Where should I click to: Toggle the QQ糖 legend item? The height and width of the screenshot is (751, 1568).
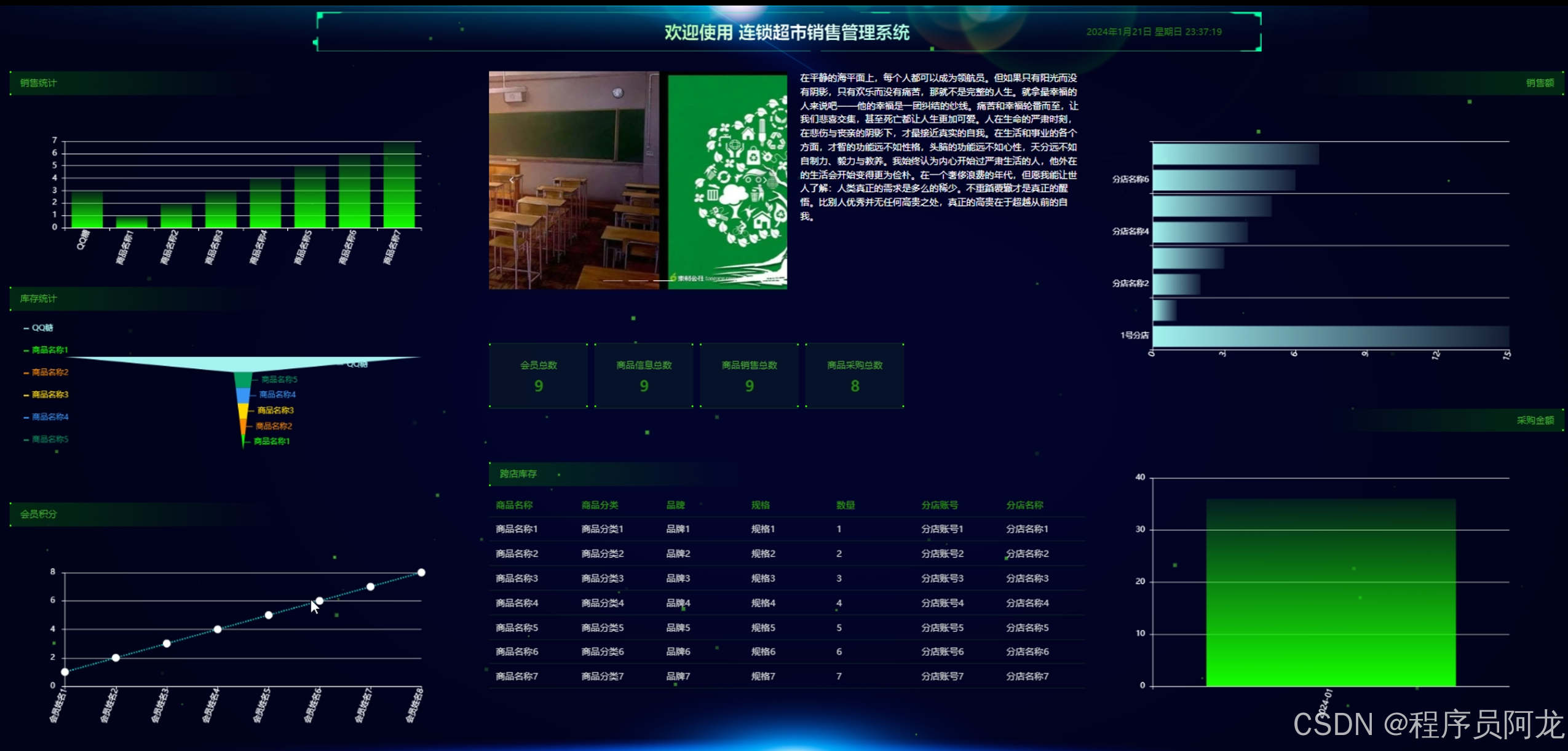tap(38, 328)
